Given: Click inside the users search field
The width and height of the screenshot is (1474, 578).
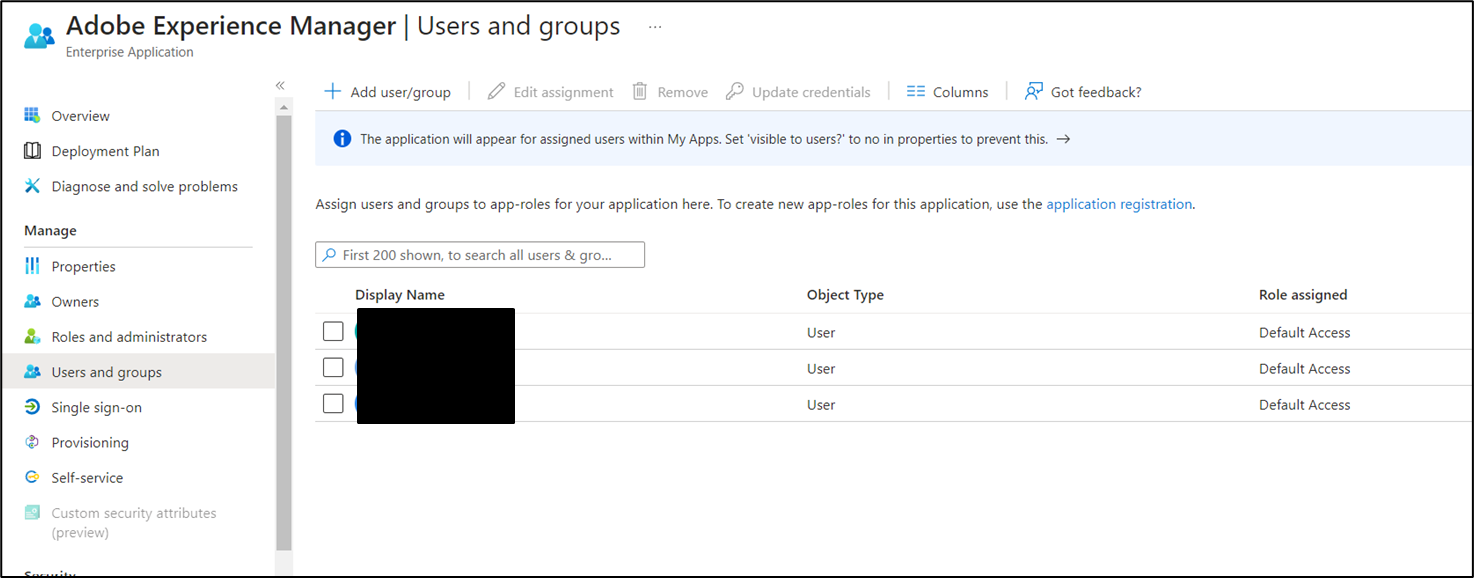Looking at the screenshot, I should (x=479, y=254).
